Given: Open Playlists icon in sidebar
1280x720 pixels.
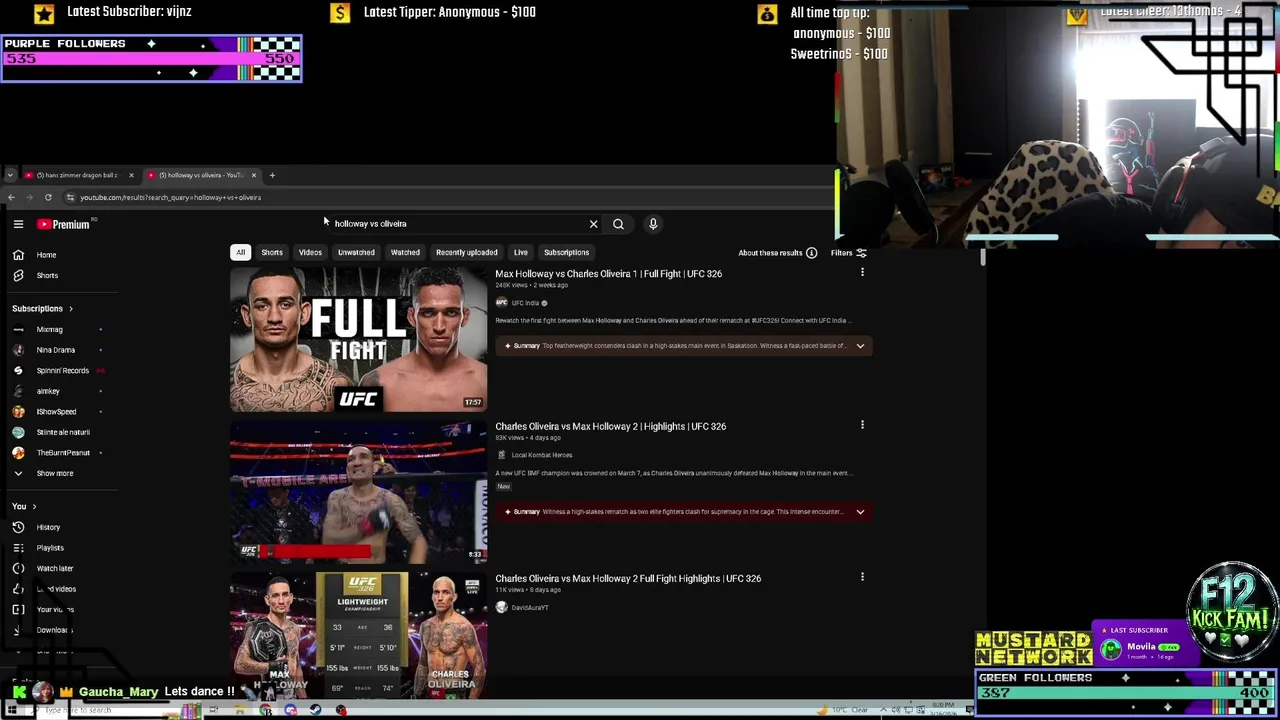Looking at the screenshot, I should tap(18, 548).
